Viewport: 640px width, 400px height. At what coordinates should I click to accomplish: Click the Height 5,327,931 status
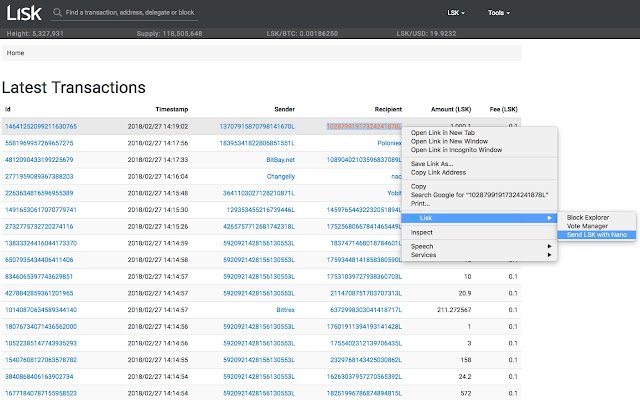pos(35,33)
